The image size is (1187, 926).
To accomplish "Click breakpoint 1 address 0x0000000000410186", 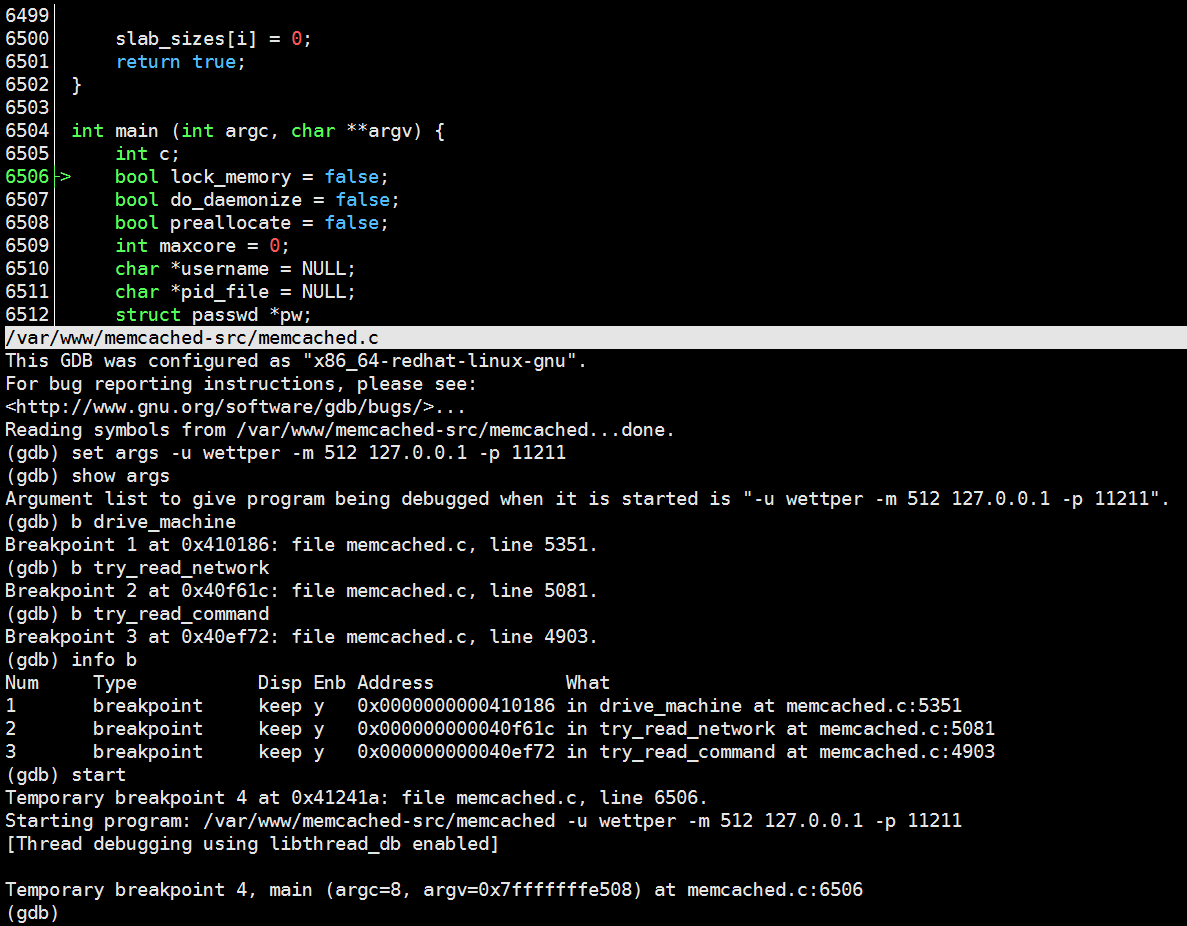I will [456, 706].
